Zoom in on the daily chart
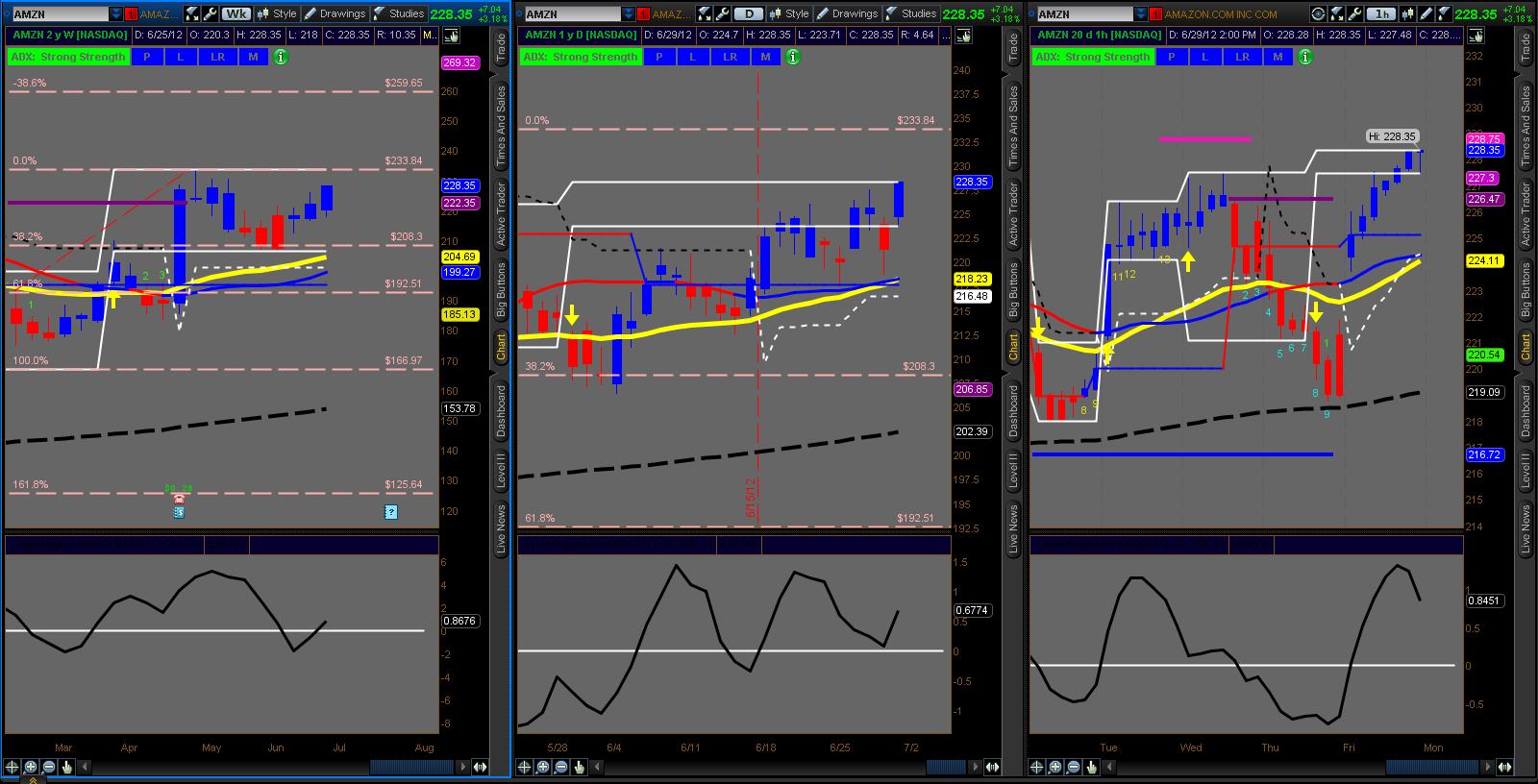 coord(543,767)
